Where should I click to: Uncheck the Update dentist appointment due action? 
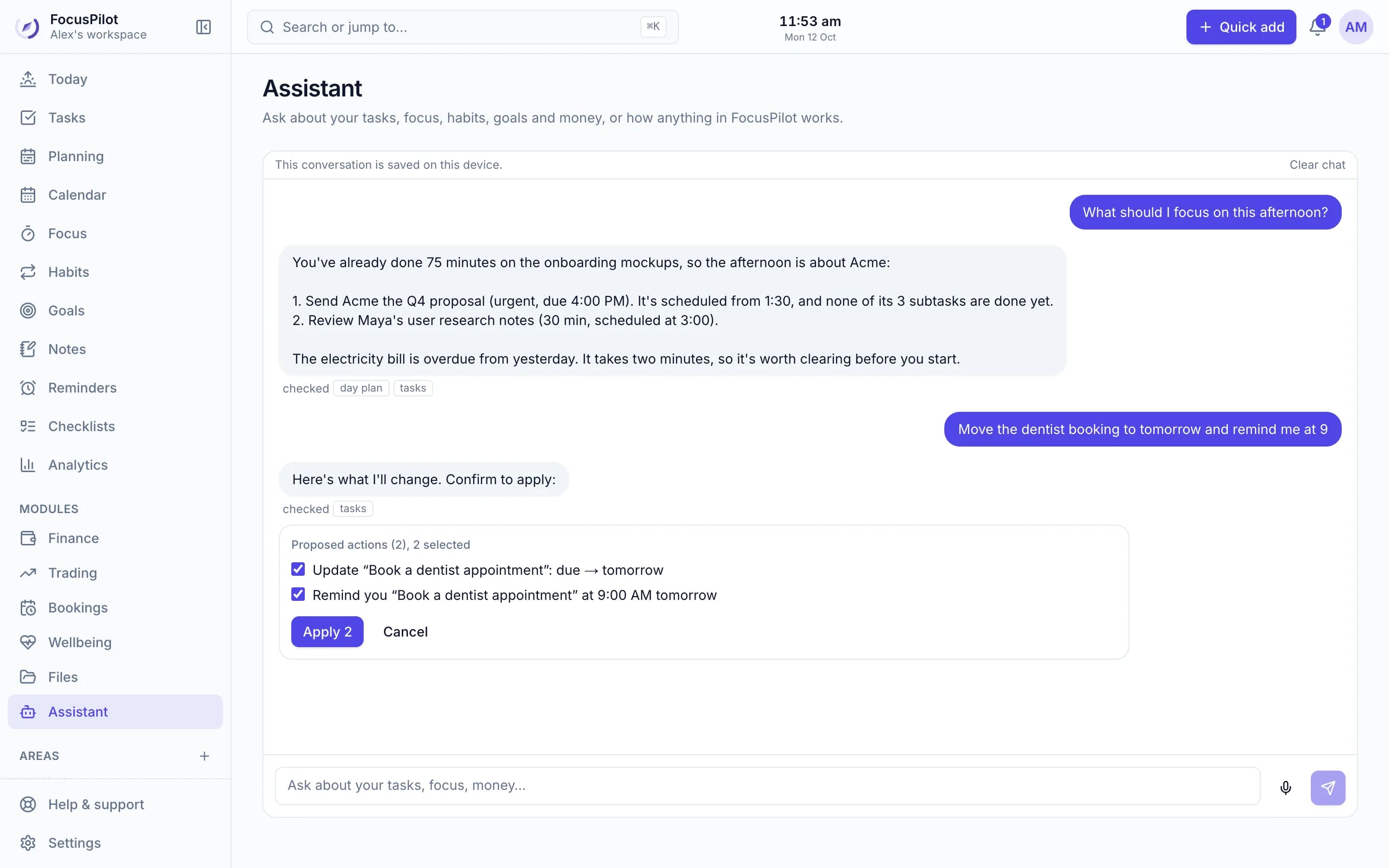298,570
